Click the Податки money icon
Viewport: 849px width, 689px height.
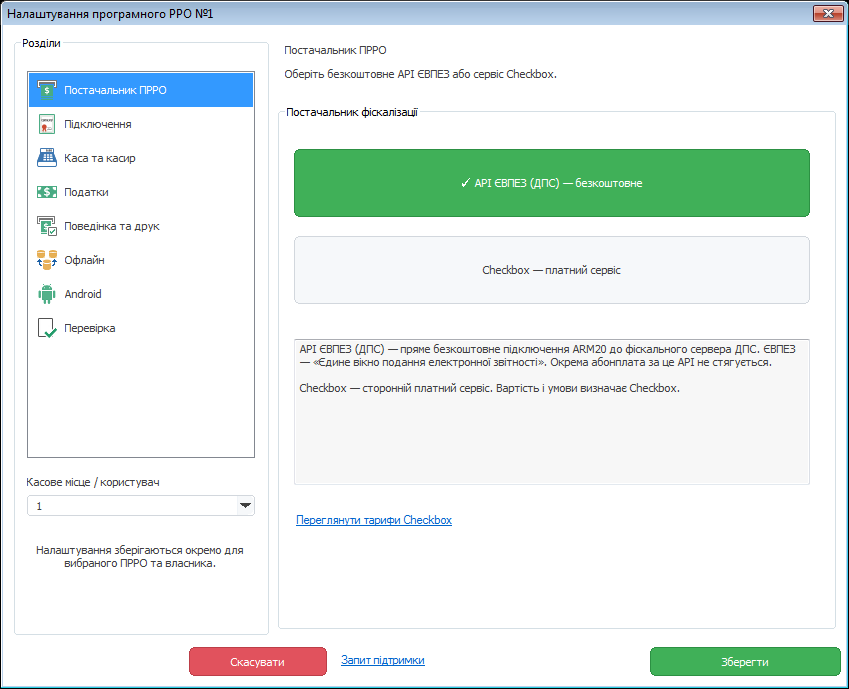[47, 192]
